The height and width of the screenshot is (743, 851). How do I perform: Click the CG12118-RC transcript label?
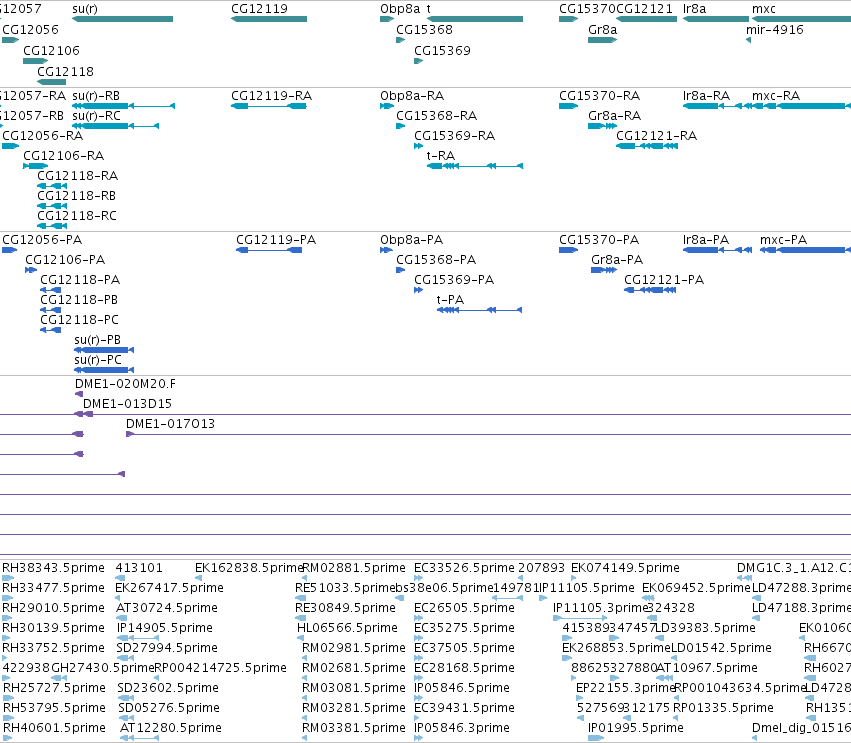pos(77,215)
